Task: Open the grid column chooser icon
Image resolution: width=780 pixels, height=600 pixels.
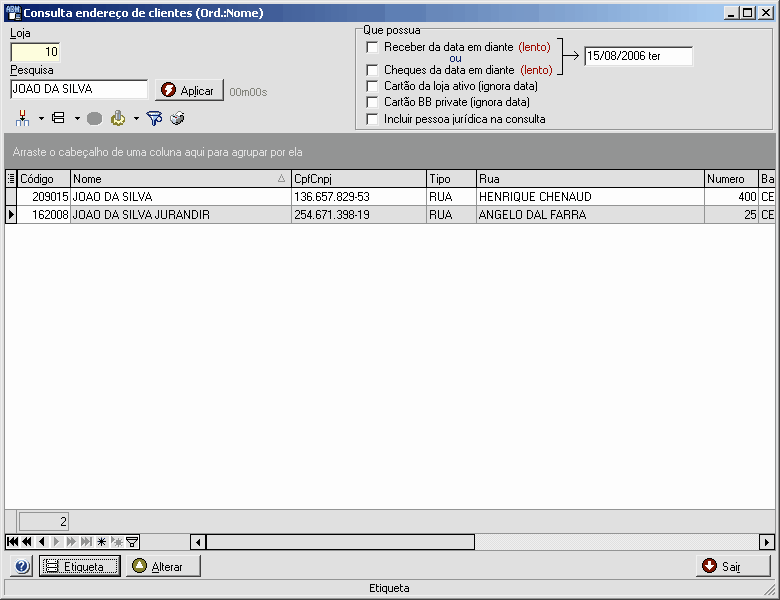Action: point(11,179)
